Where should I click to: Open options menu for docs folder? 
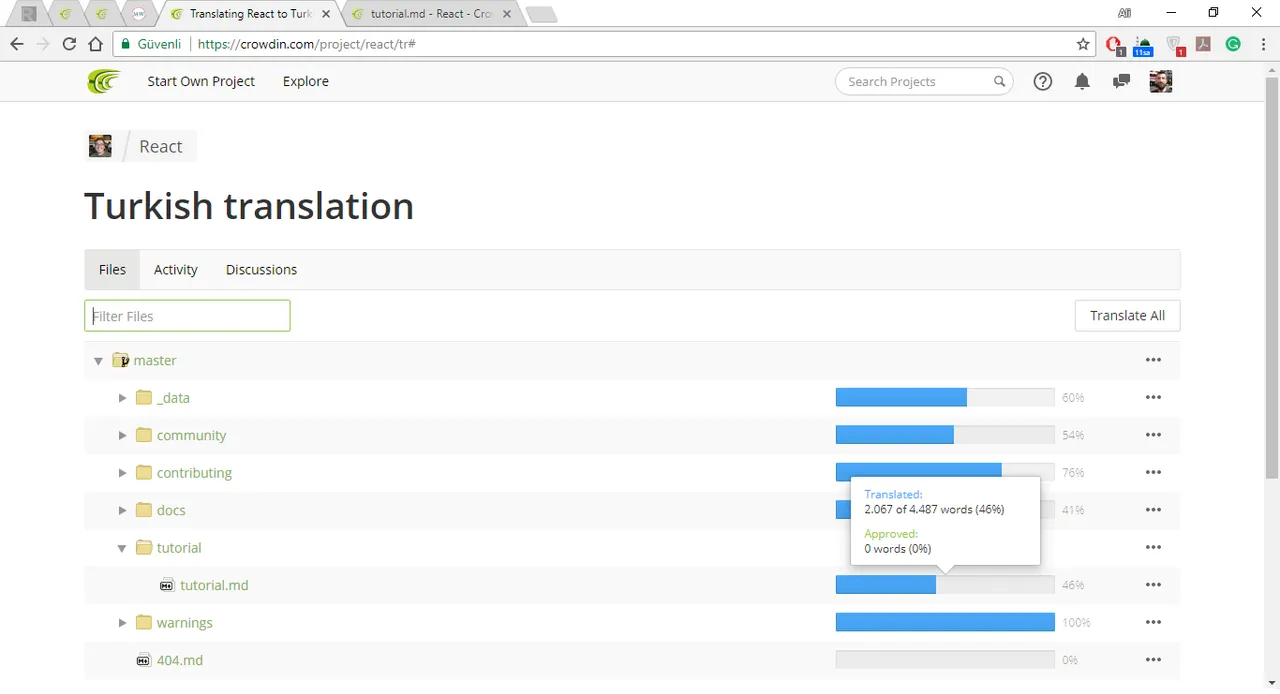click(1153, 510)
